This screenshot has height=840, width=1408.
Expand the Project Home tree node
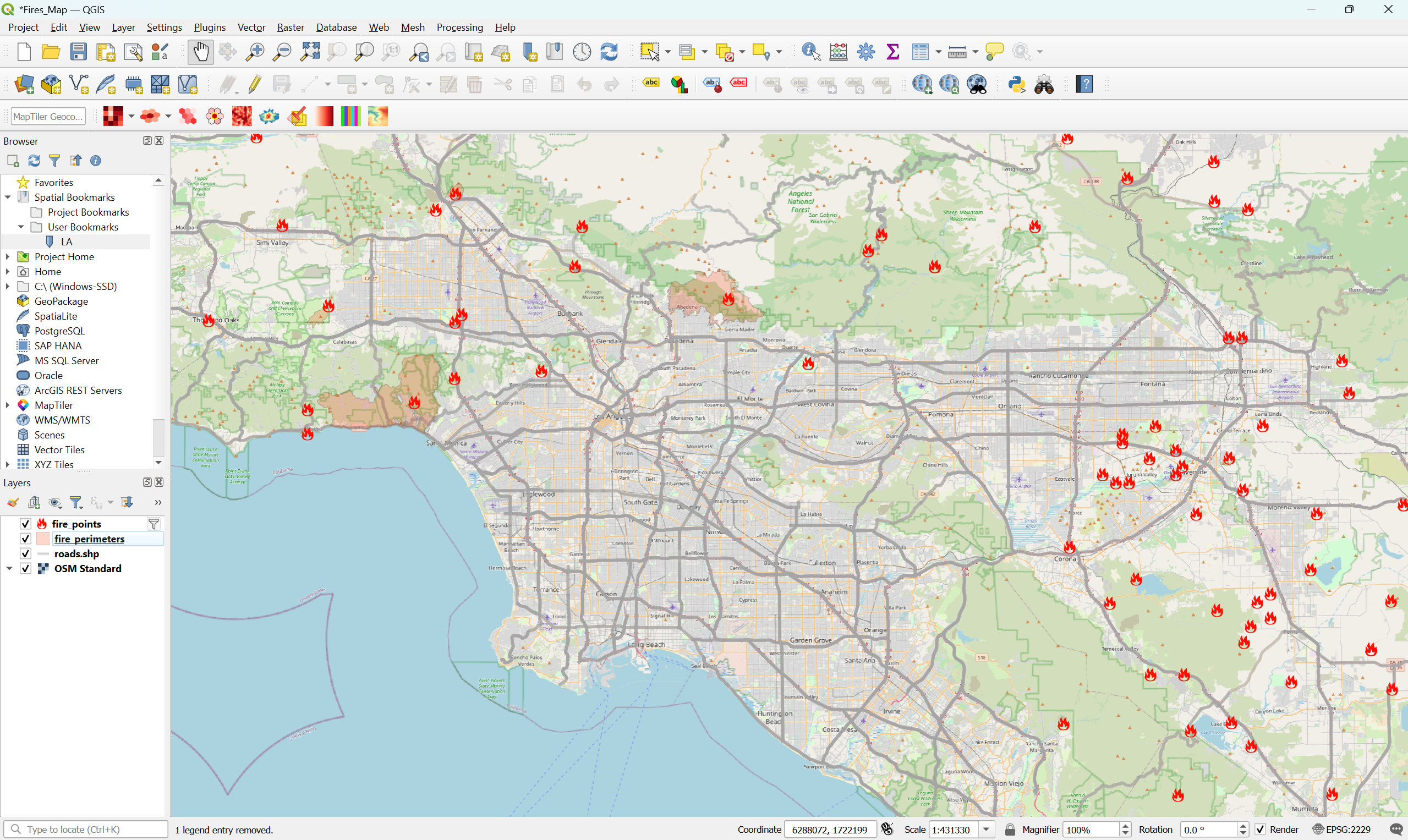(x=8, y=256)
